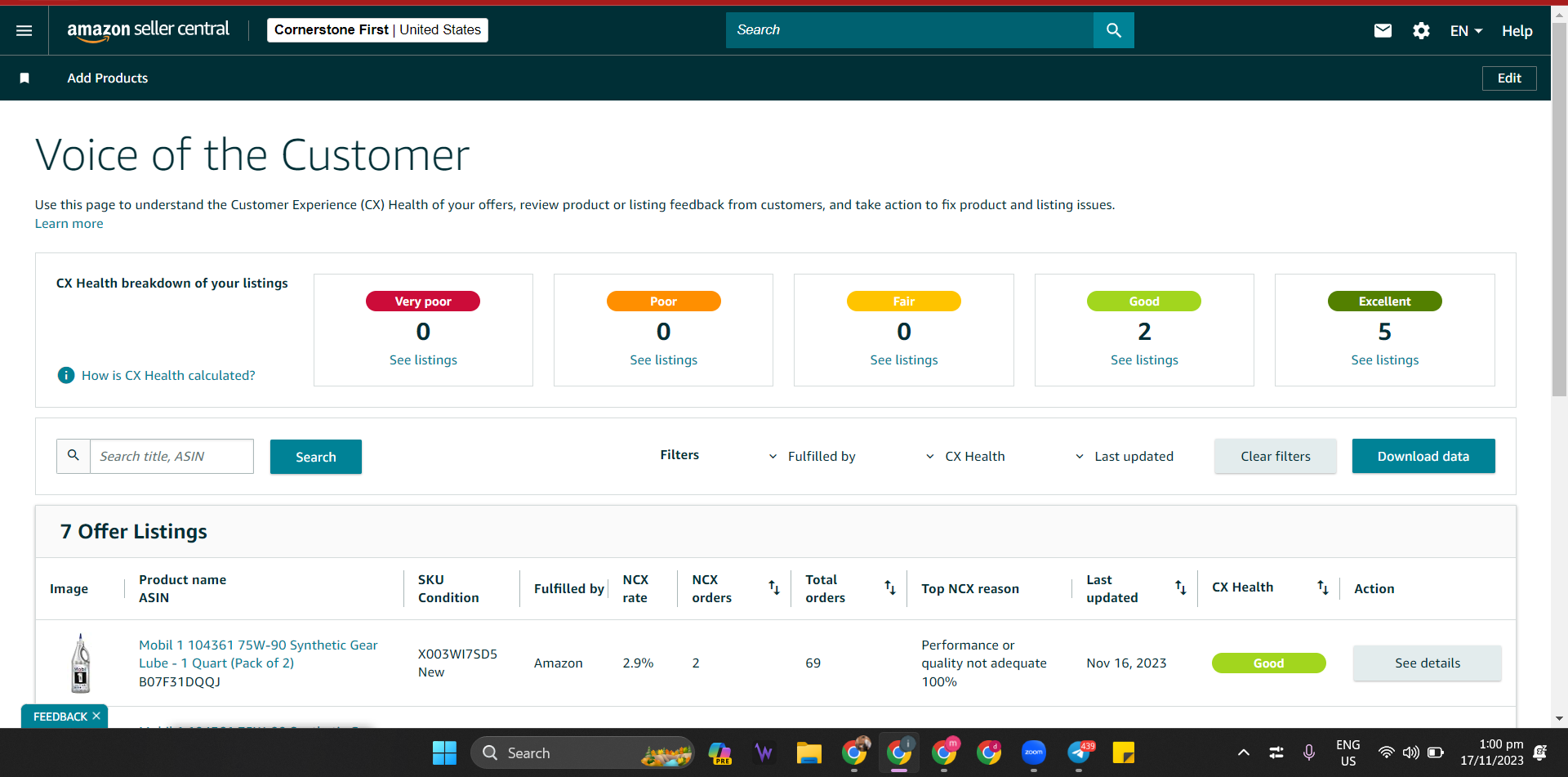Click the volume speaker icon in tray

[x=1410, y=752]
